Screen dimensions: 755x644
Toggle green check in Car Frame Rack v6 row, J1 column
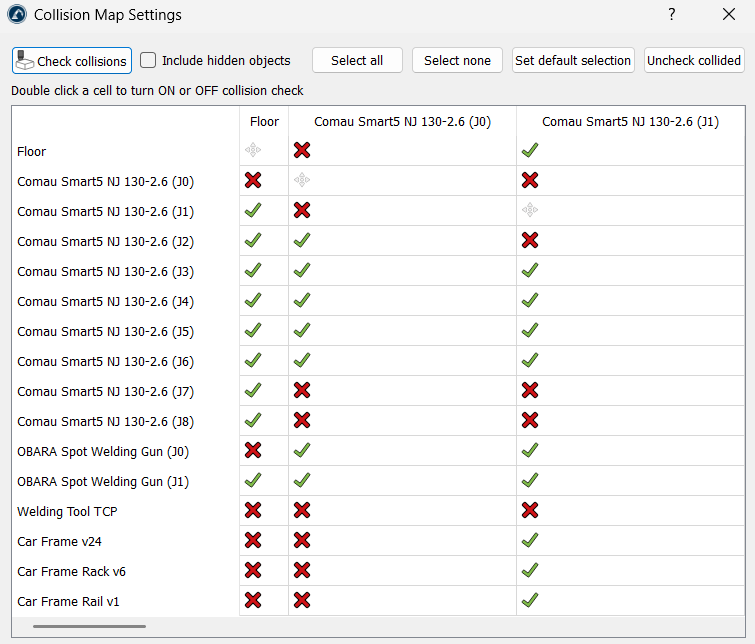click(x=530, y=570)
